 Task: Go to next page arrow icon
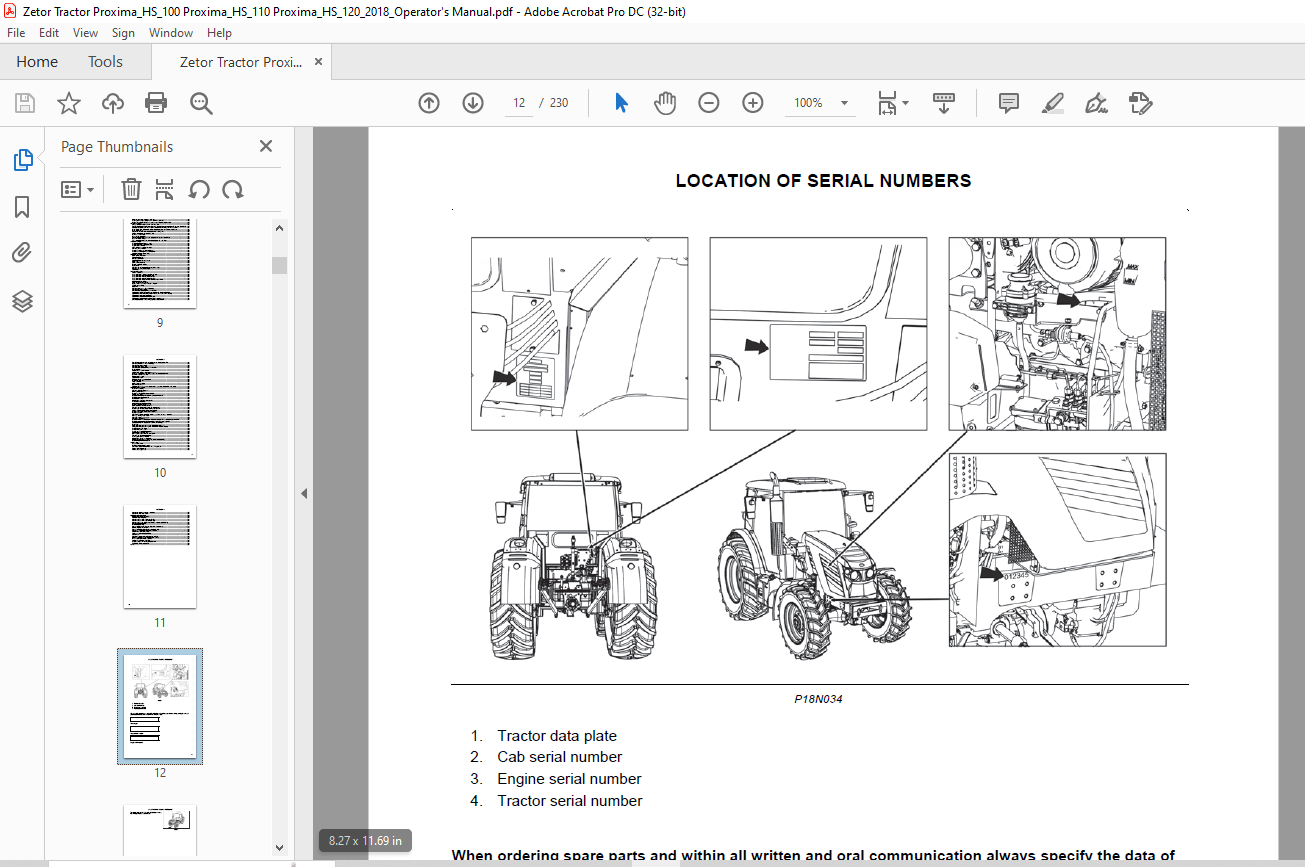(x=473, y=103)
